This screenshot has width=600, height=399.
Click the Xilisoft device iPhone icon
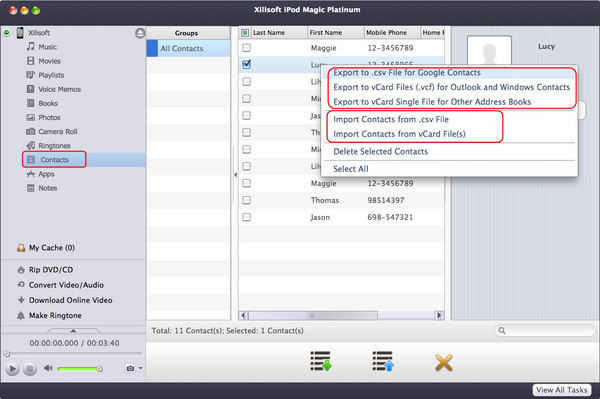20,33
